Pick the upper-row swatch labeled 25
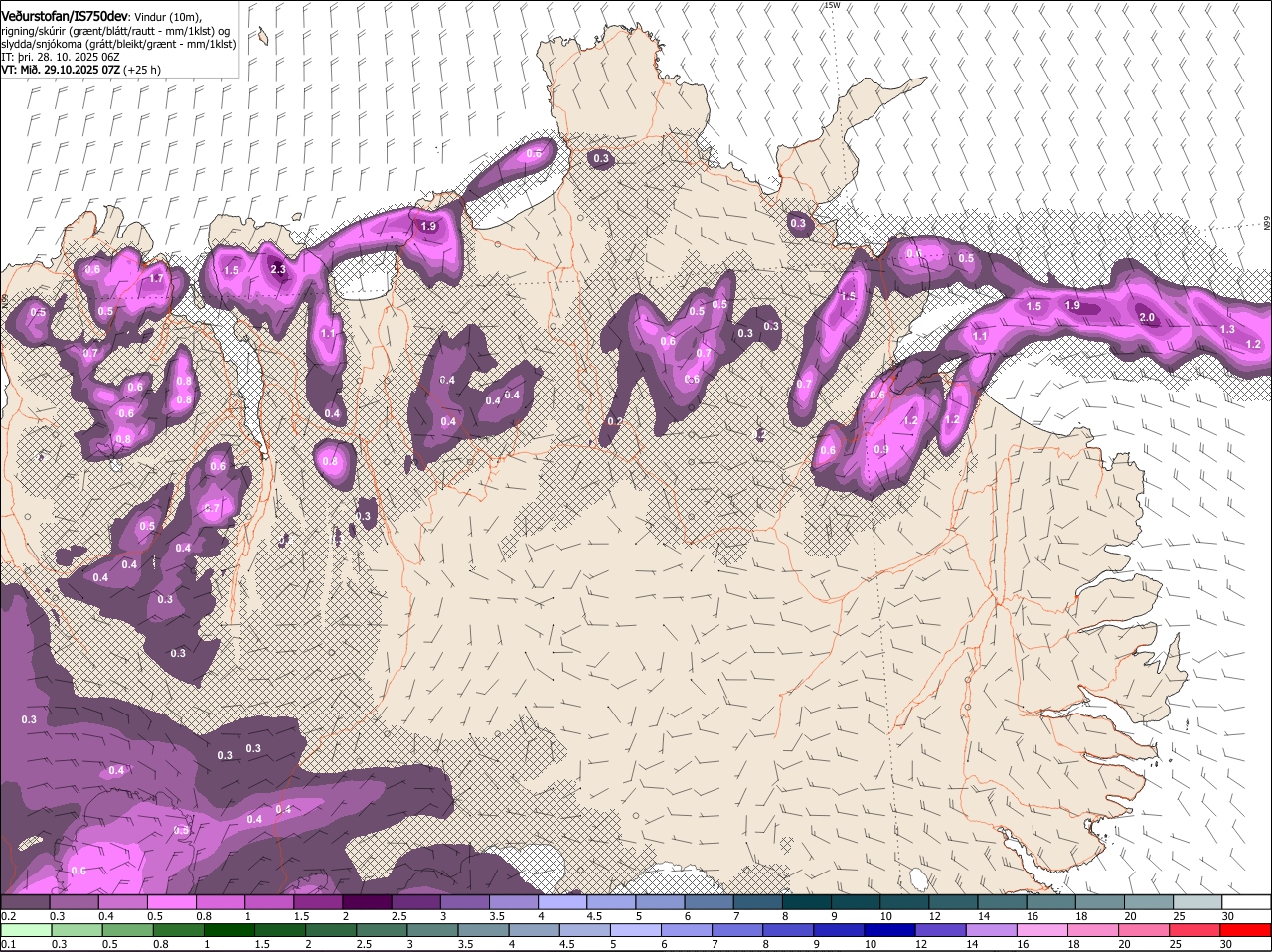1272x952 pixels. 1196,901
